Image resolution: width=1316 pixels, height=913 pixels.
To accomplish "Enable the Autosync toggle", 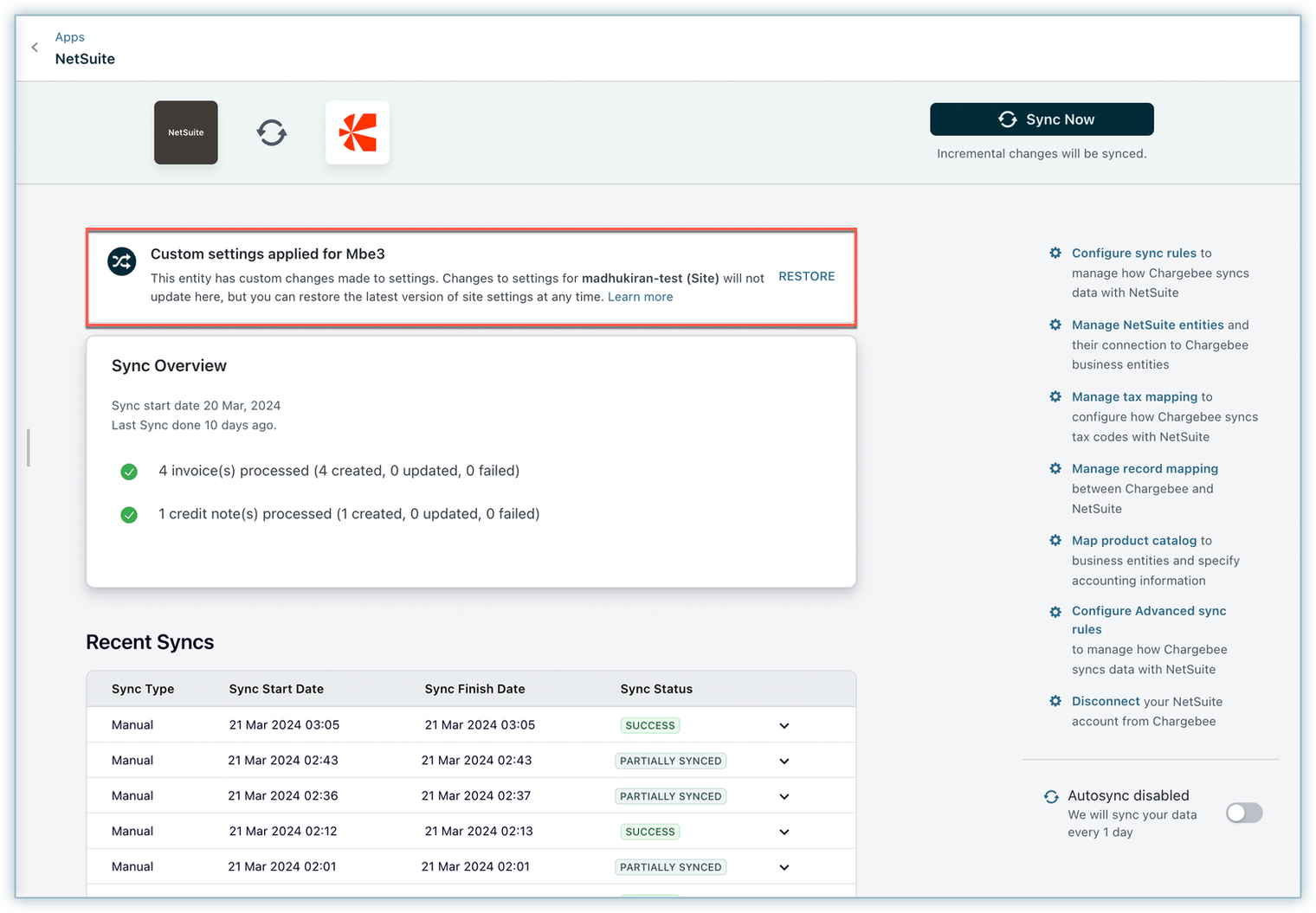I will tap(1244, 813).
